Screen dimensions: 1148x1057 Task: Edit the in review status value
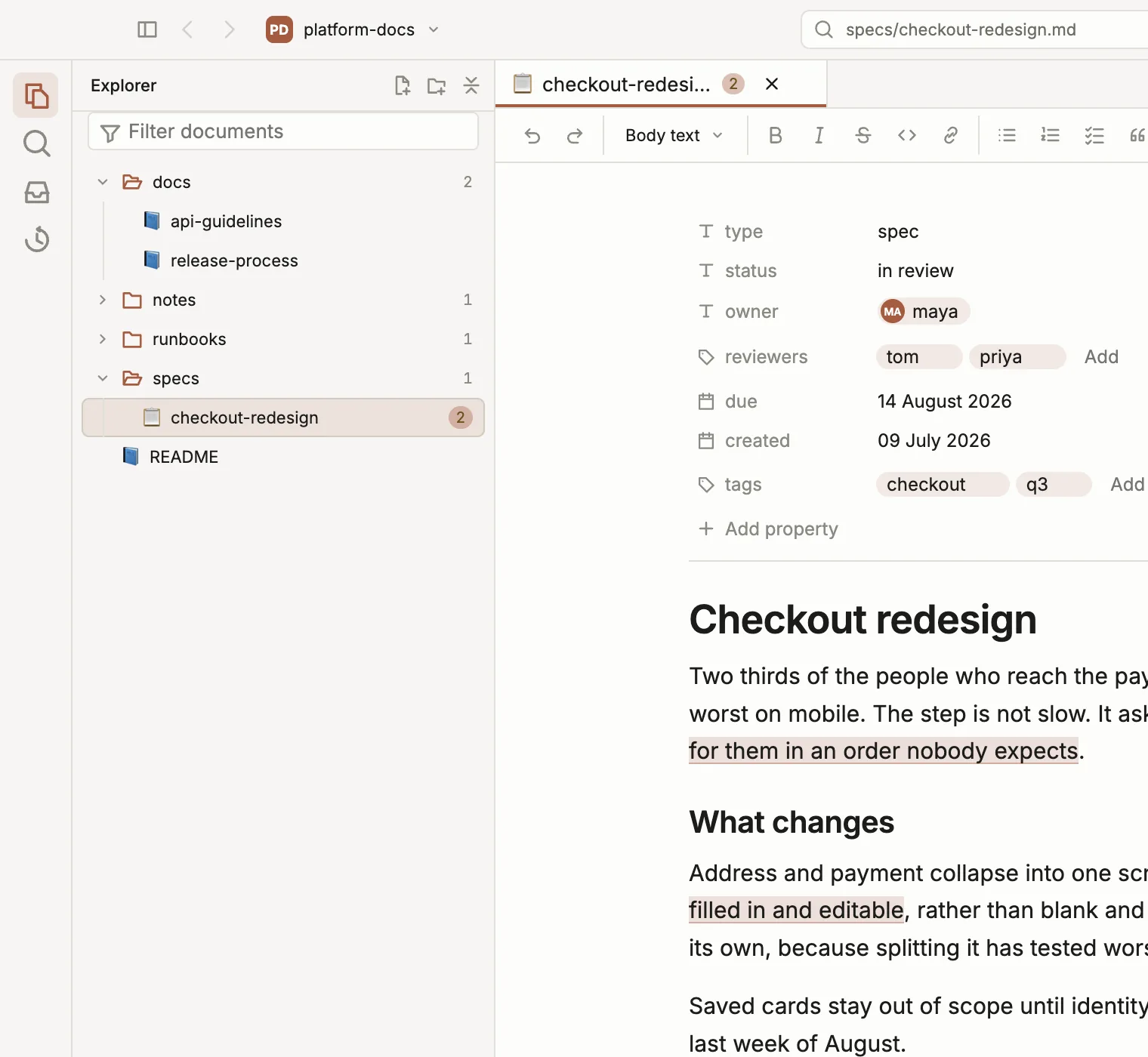(x=915, y=271)
